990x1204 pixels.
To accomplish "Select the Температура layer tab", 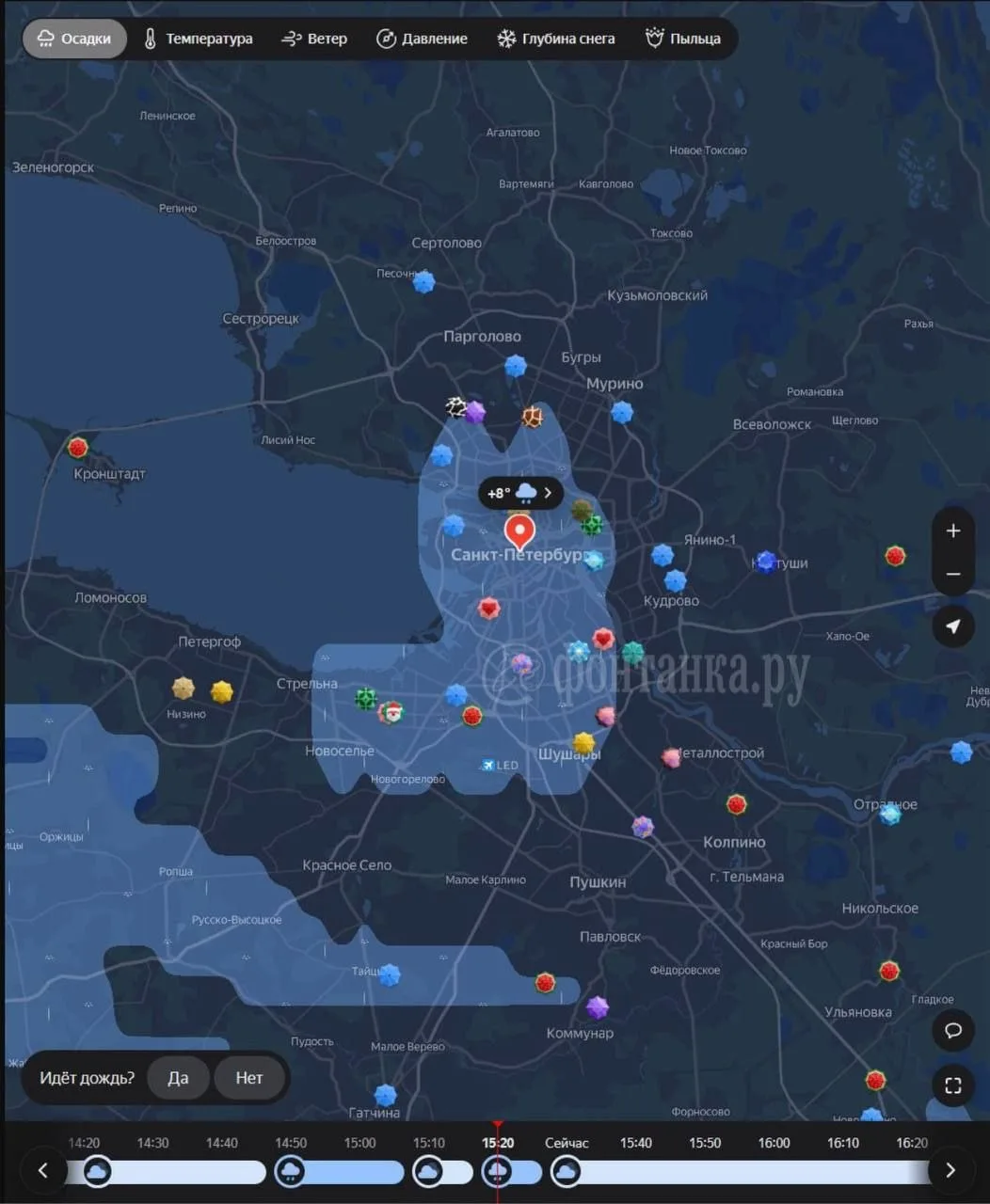I will tap(199, 39).
